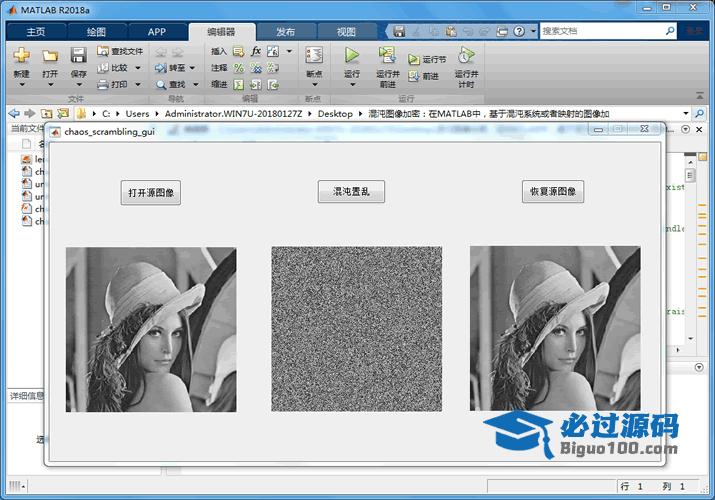Image resolution: width=715 pixels, height=500 pixels.
Task: Click the Users segment in the address path
Action: pyautogui.click(x=137, y=113)
